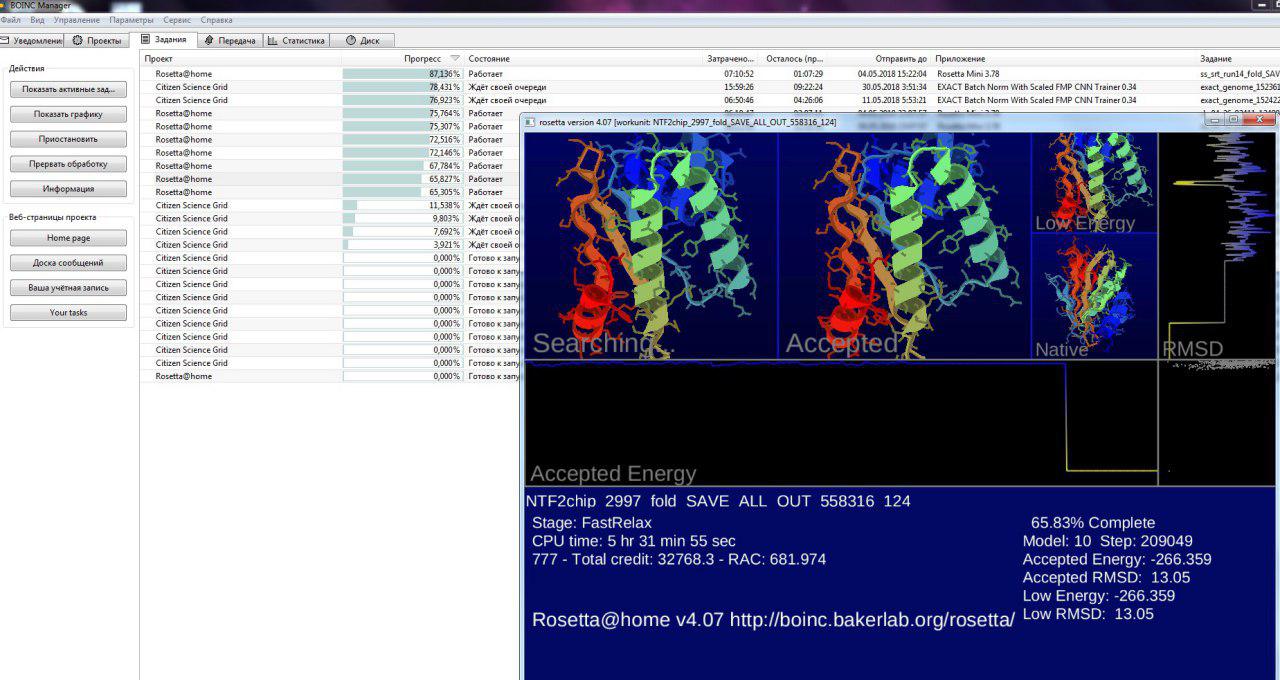Select the Rosetta@home row with 0,000% progress
The width and height of the screenshot is (1280, 680).
click(330, 376)
